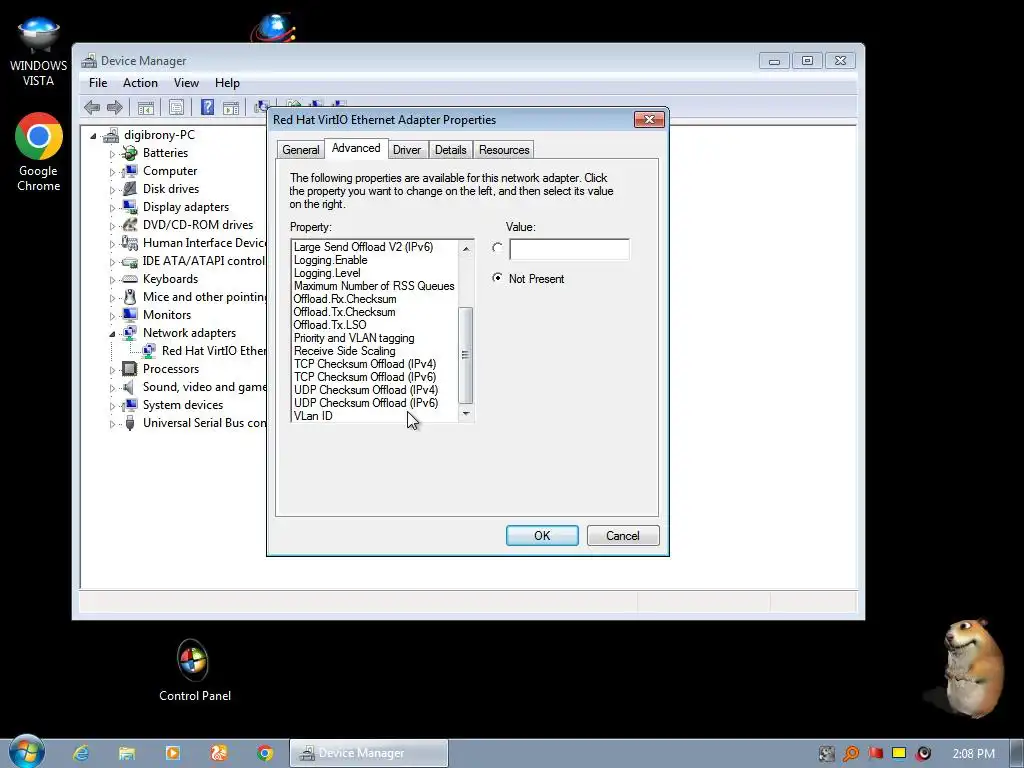
Task: Open Windows Explorer folder on taskbar
Action: [x=127, y=753]
